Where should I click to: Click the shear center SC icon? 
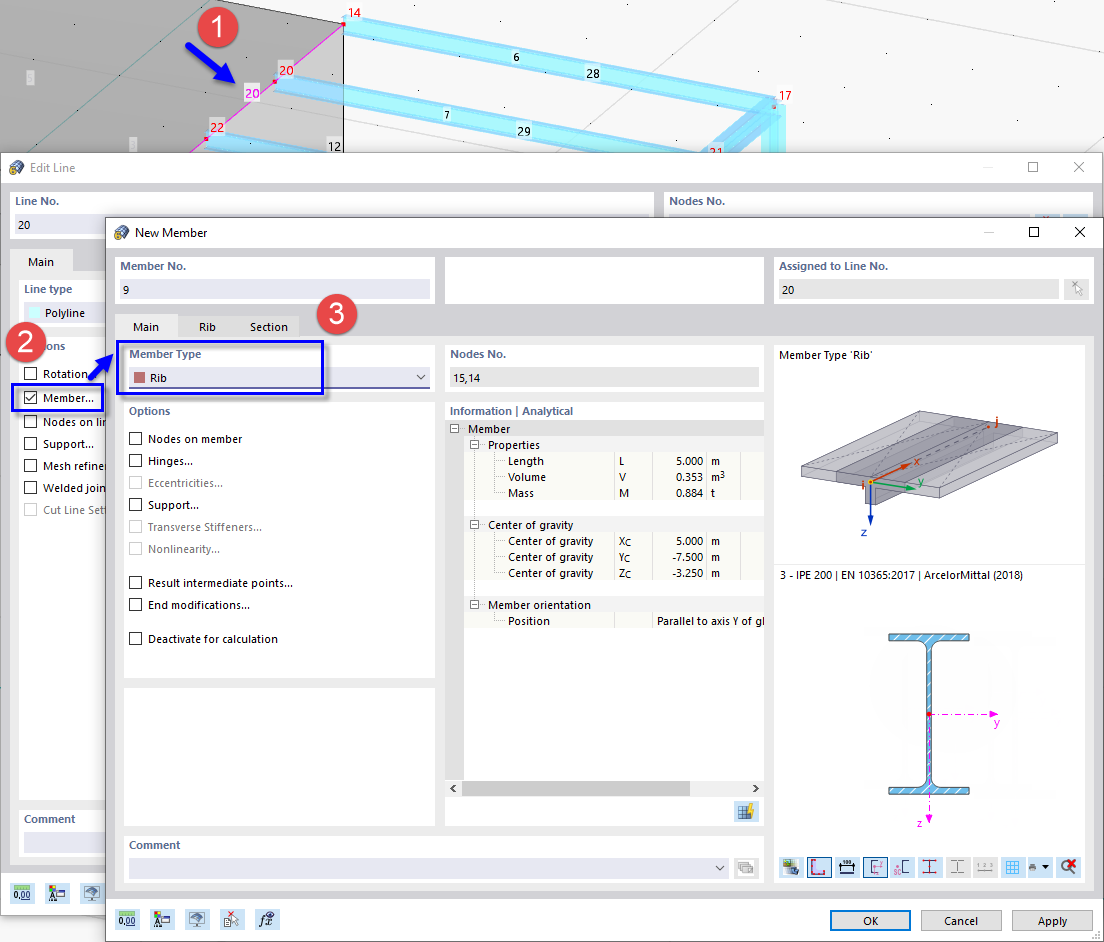(902, 867)
